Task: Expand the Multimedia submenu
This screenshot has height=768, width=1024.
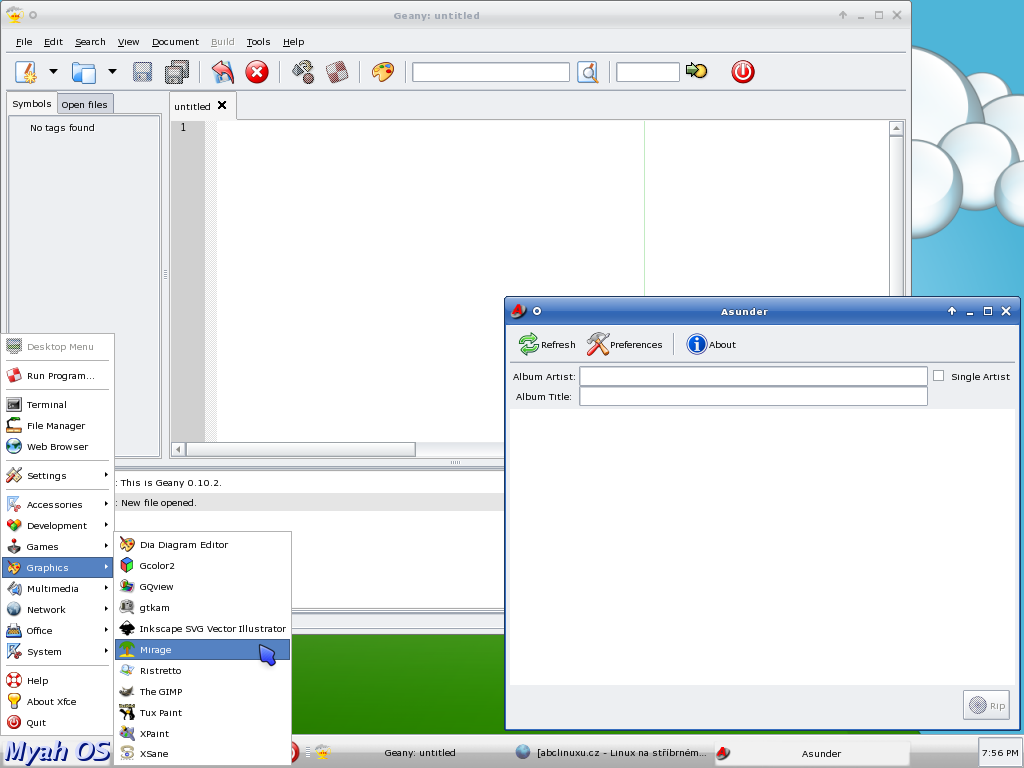Action: tap(57, 588)
